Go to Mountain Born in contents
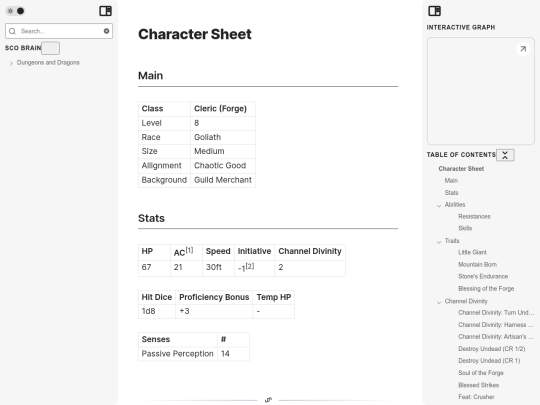Screen dimensions: 540x405 [477, 264]
